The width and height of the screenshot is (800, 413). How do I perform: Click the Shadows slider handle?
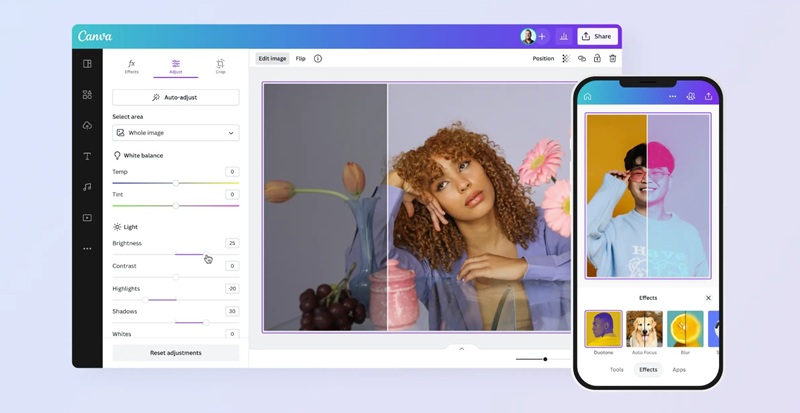206,323
